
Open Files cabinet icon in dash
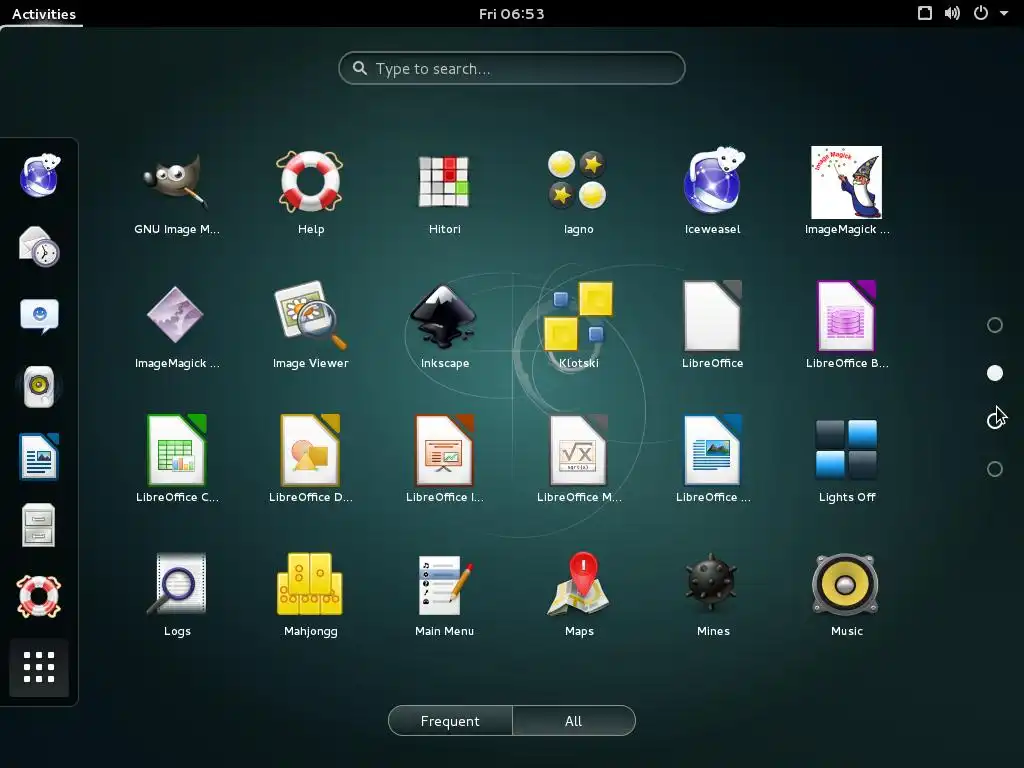point(39,525)
